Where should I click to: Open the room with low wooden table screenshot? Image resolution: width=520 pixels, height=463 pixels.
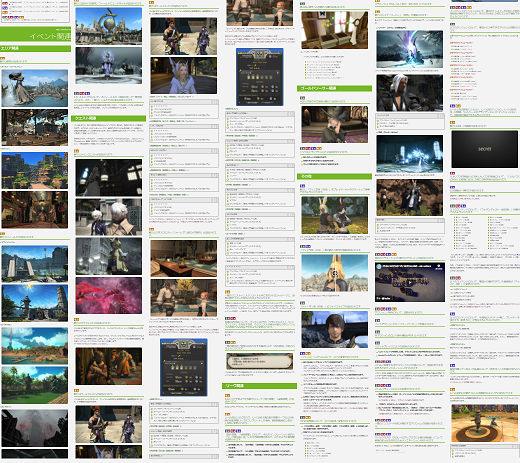pyautogui.click(x=184, y=258)
